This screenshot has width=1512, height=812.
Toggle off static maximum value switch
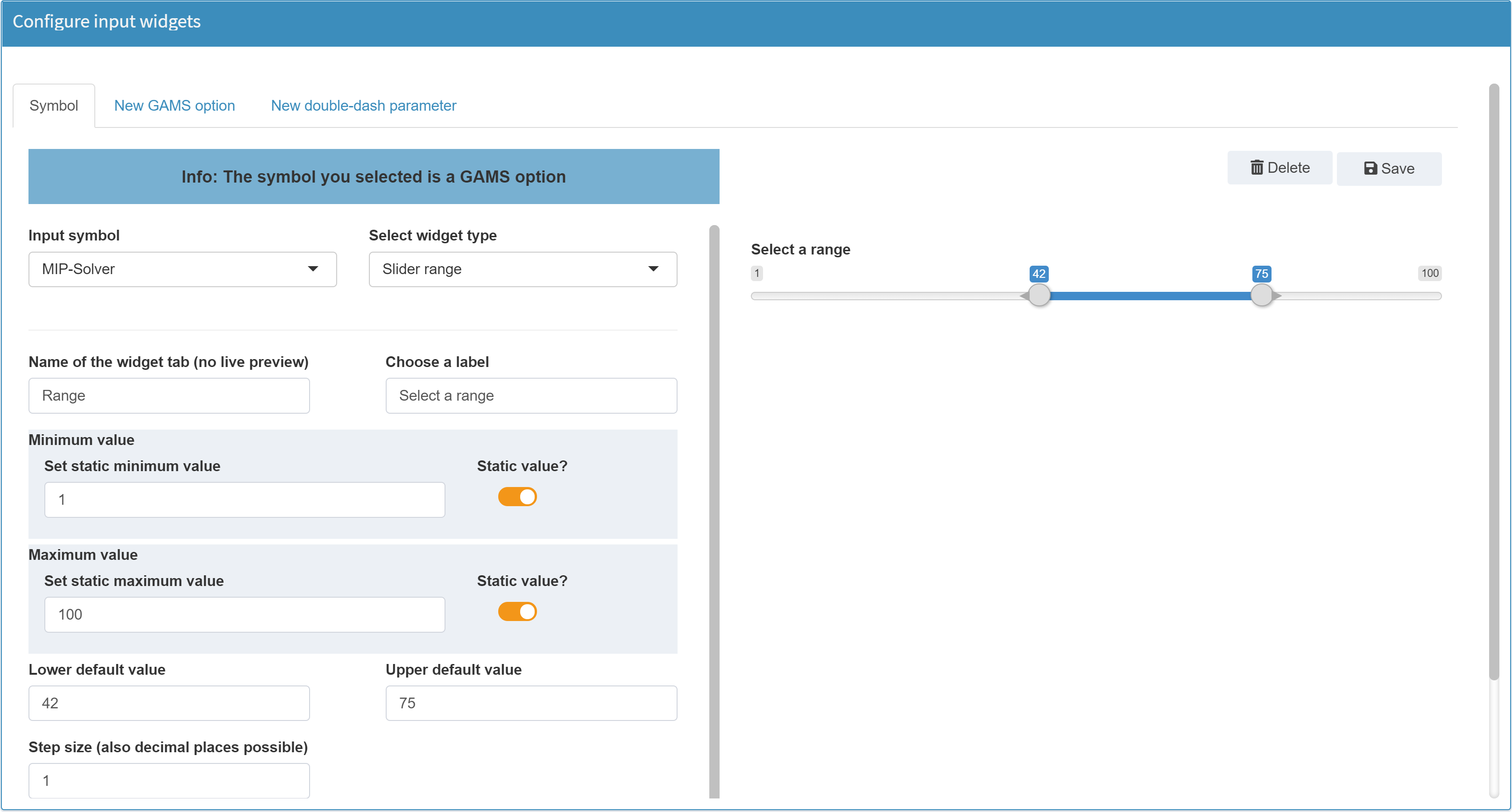(517, 611)
